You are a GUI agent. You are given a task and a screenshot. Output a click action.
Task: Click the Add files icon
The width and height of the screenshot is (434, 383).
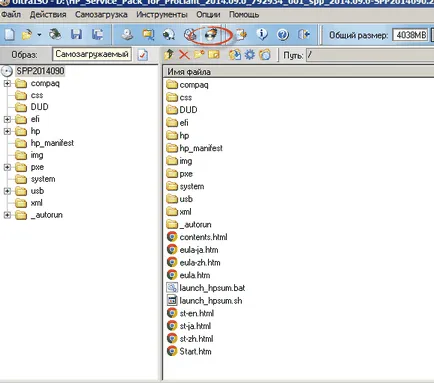pos(235,54)
